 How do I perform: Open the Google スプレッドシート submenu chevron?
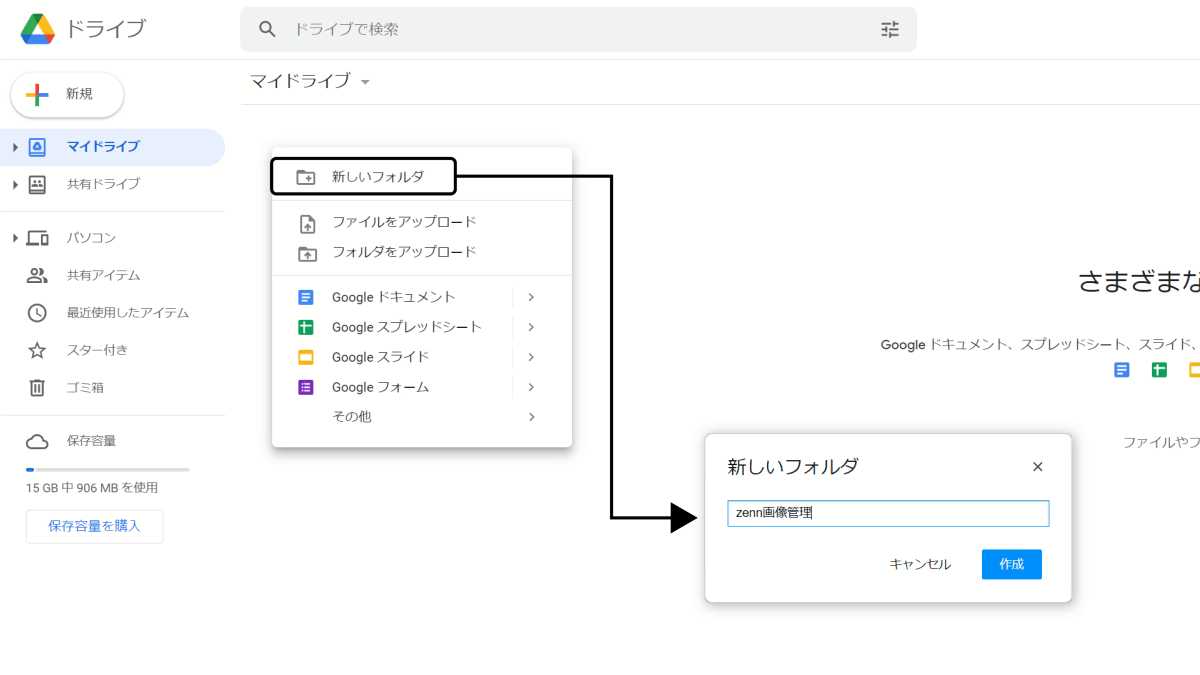[x=531, y=327]
